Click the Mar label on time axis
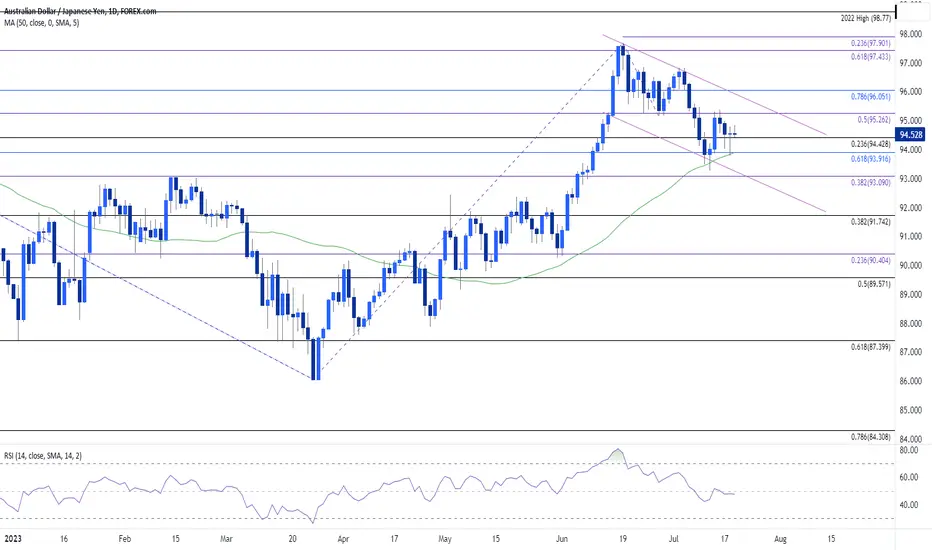 [x=226, y=539]
